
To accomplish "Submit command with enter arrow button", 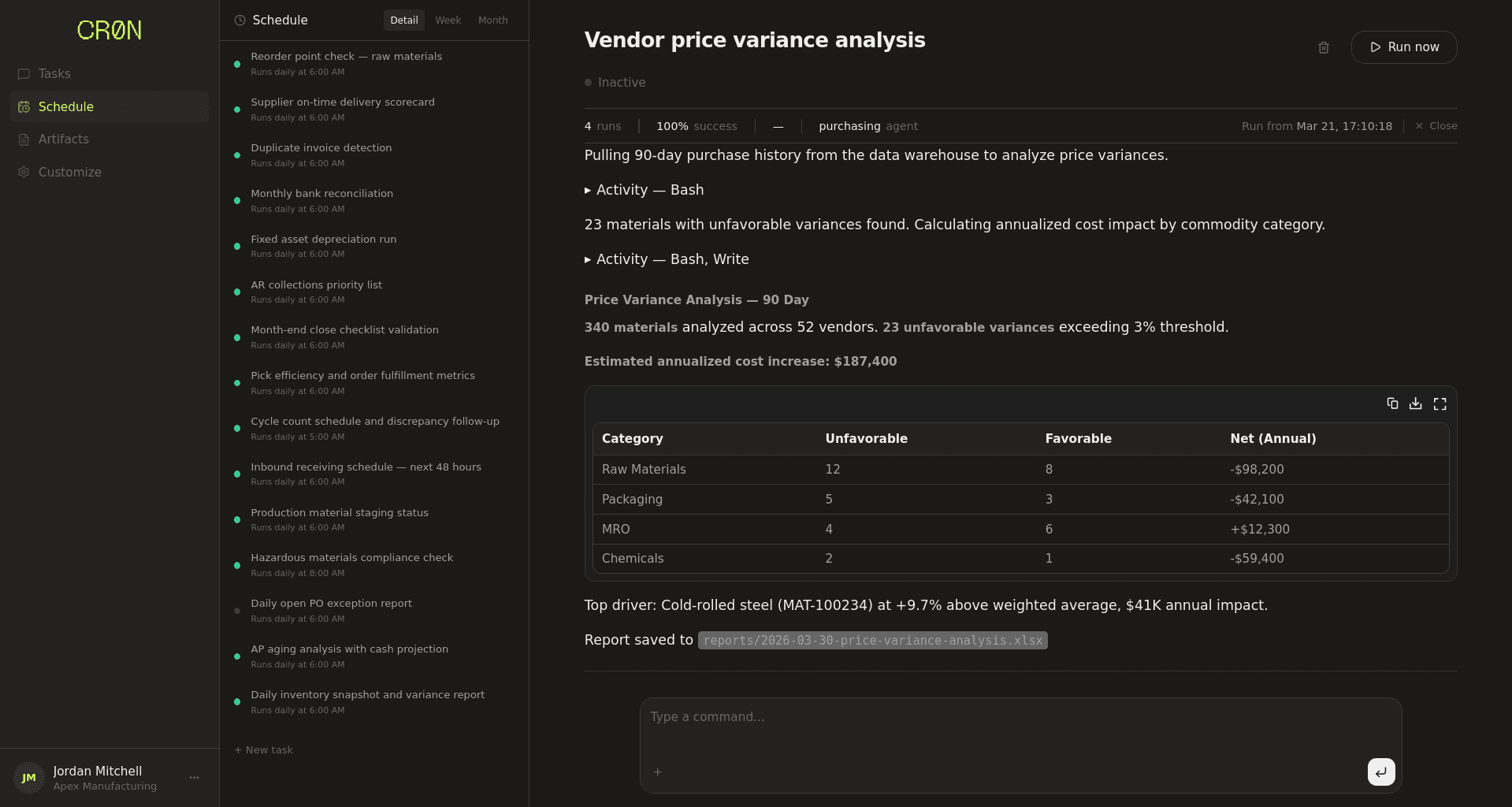I will click(x=1381, y=772).
